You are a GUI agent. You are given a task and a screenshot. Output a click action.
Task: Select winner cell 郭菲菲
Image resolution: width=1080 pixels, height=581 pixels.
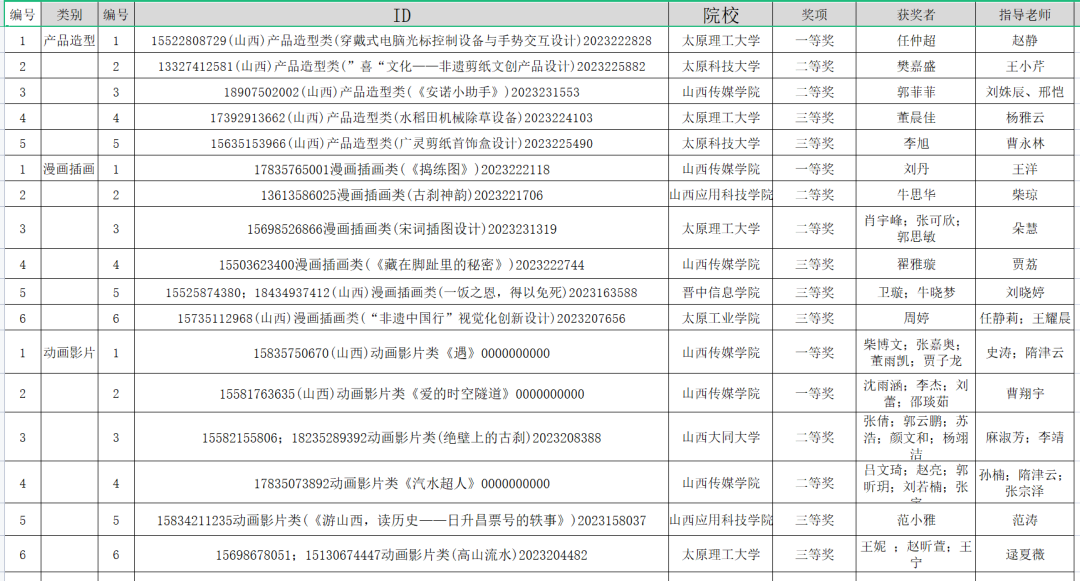pos(916,92)
